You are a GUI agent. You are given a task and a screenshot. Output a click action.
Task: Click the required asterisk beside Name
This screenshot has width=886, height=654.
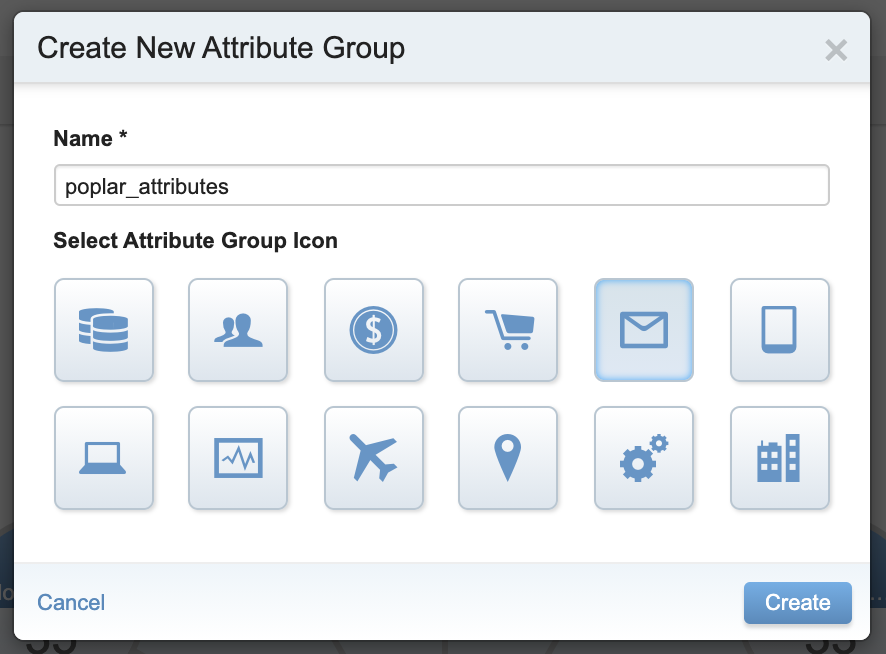pyautogui.click(x=123, y=137)
